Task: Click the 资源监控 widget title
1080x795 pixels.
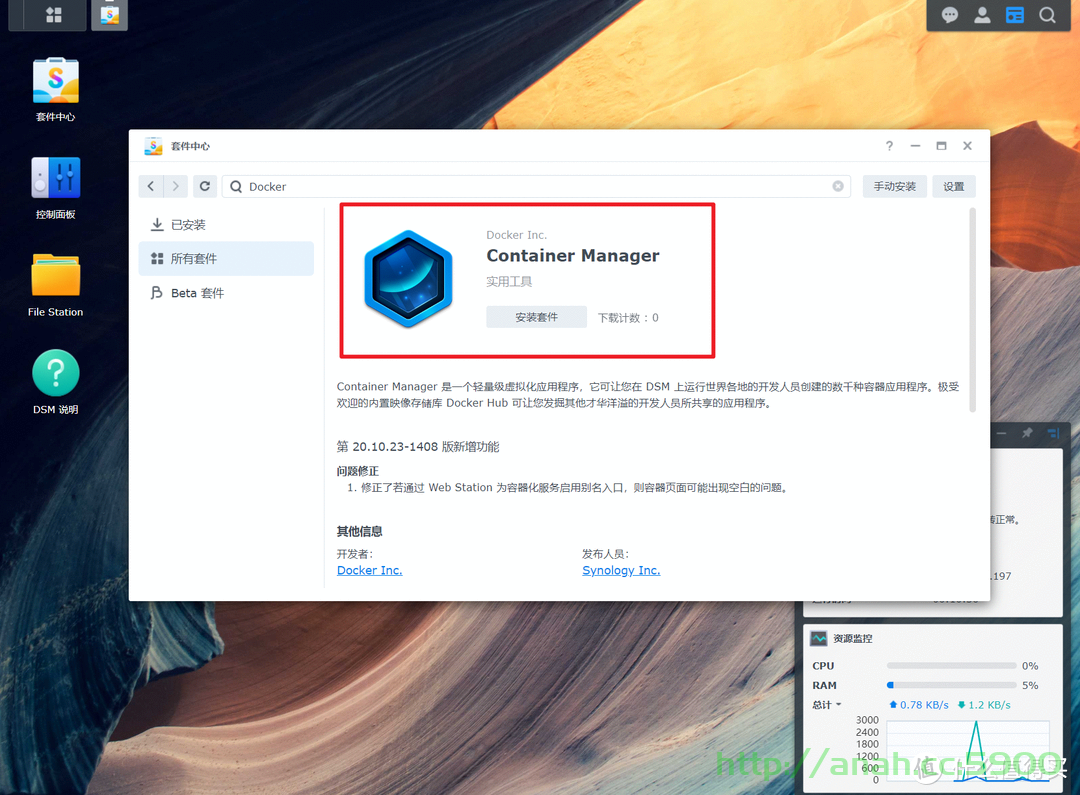Action: click(853, 639)
